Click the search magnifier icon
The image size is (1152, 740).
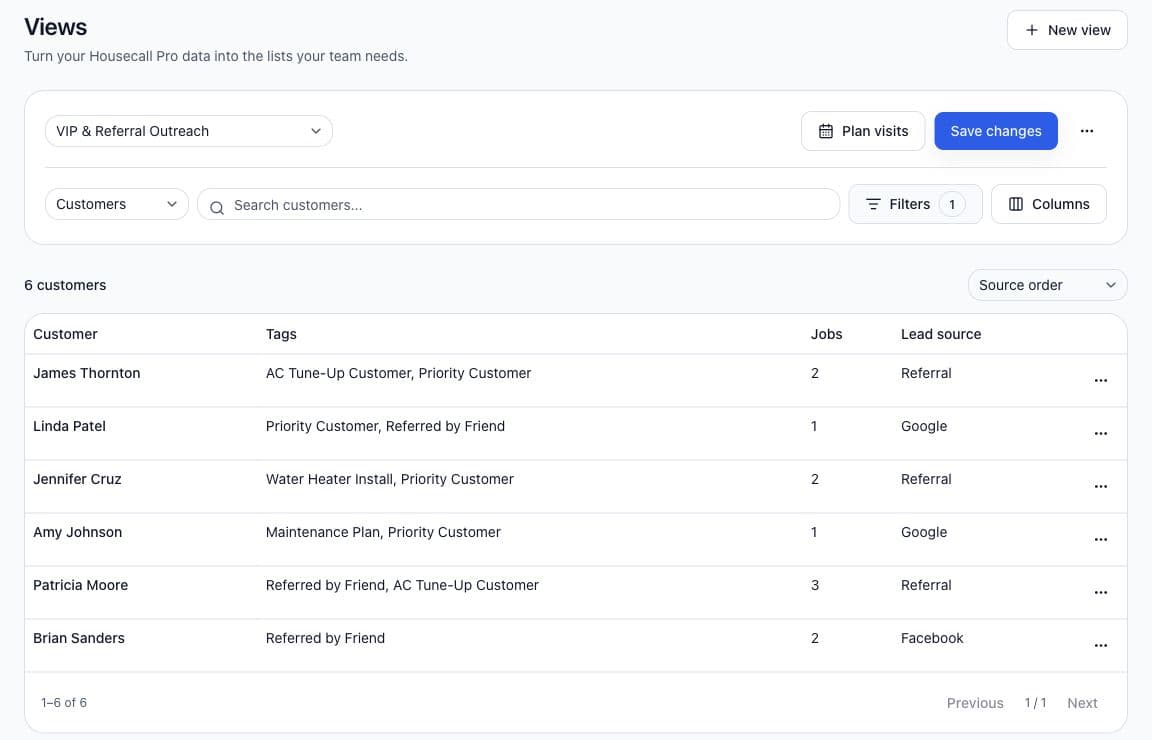point(217,207)
